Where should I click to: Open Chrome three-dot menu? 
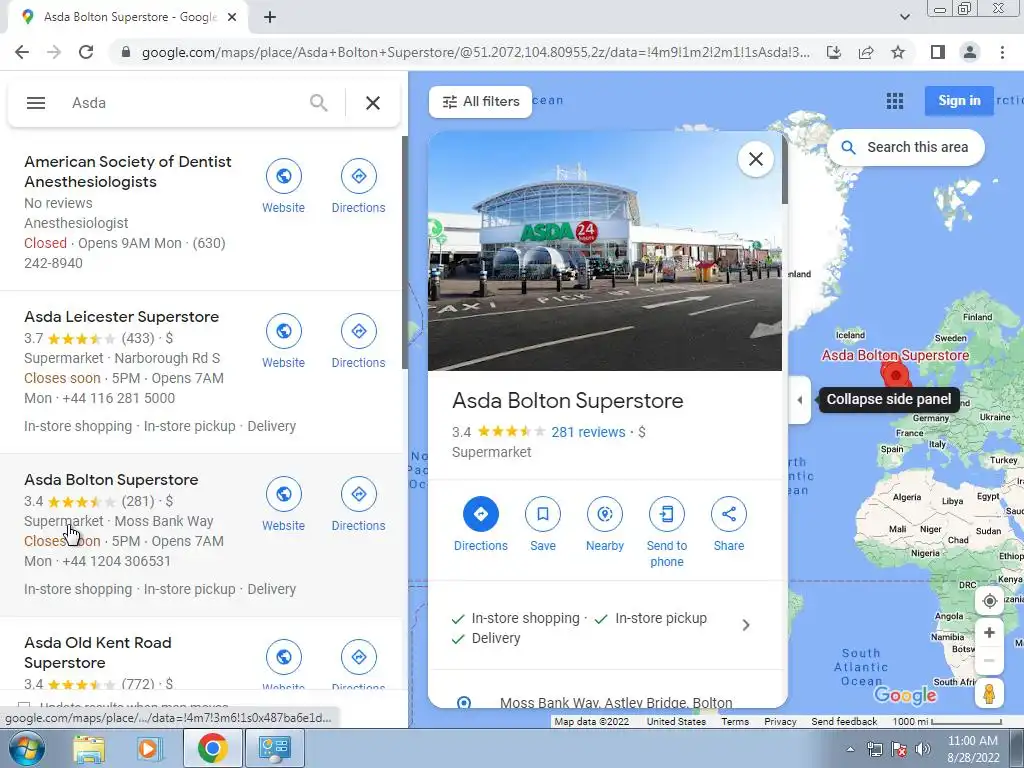point(1002,52)
